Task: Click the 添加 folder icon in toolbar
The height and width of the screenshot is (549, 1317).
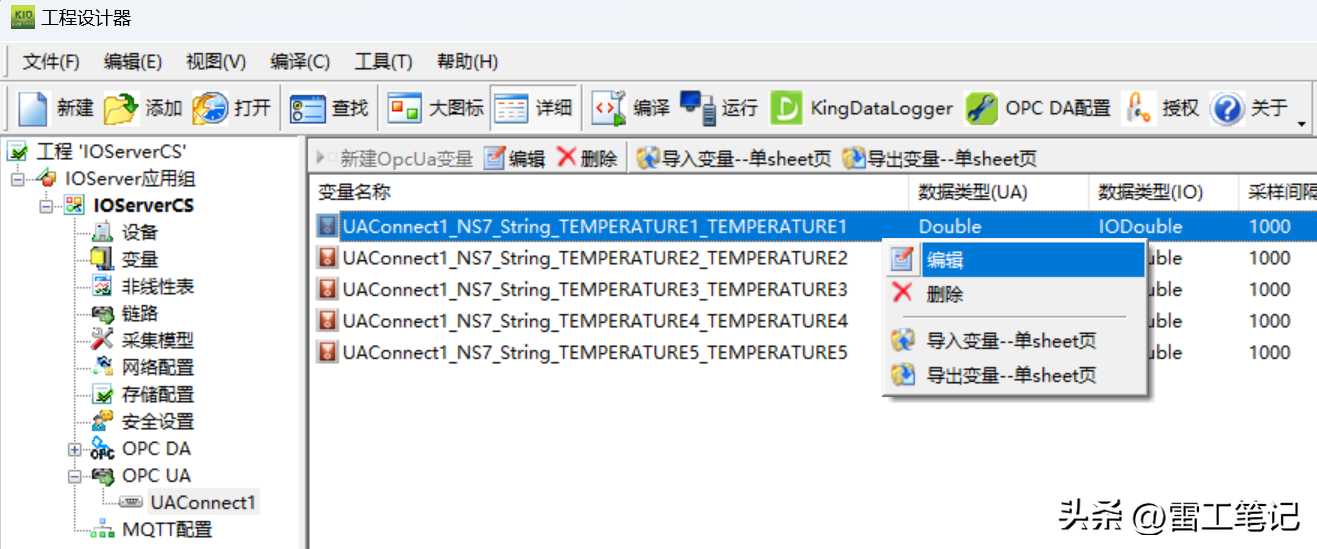Action: 121,108
